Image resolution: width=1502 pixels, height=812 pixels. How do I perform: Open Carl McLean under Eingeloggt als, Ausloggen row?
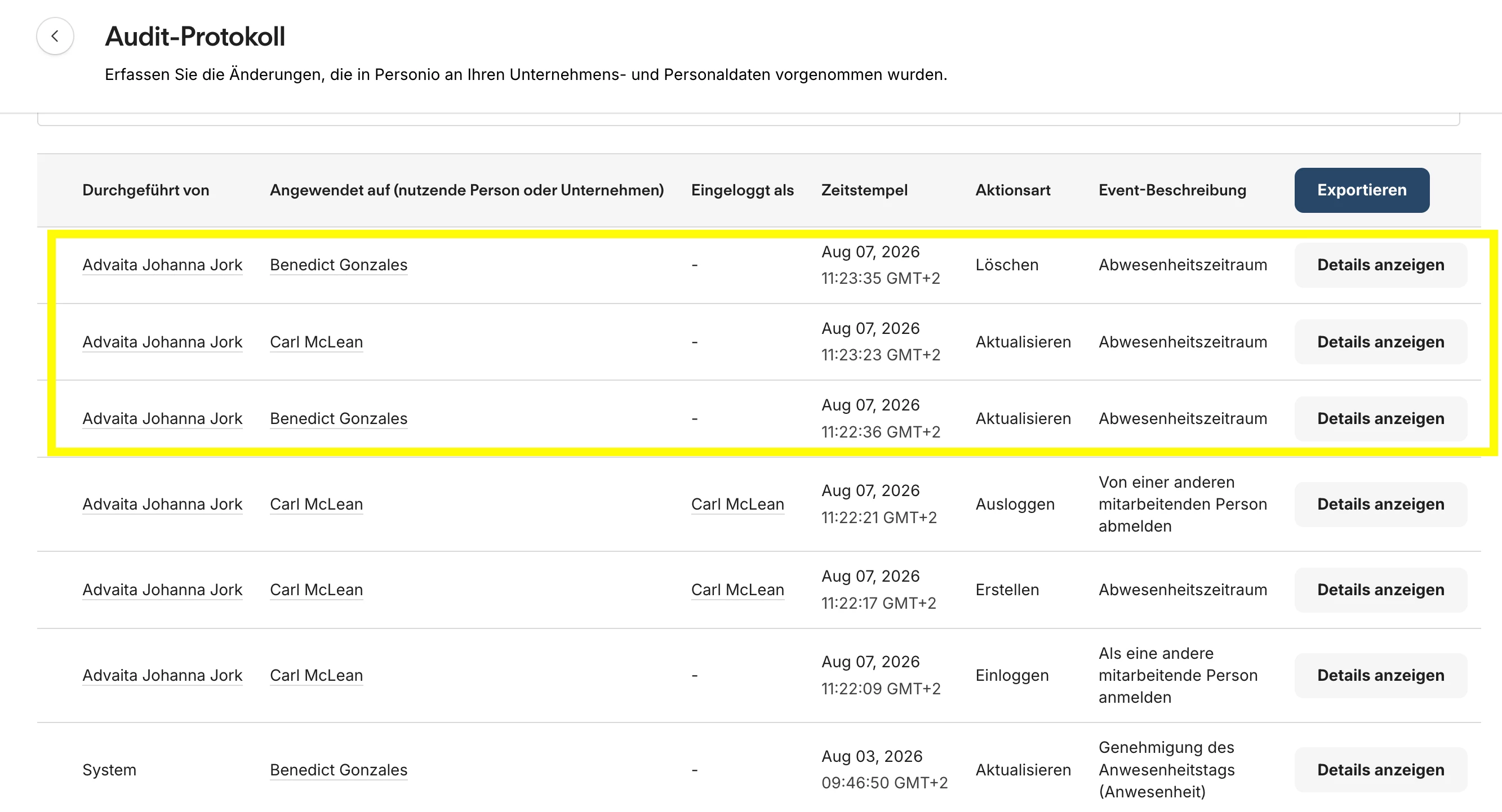737,504
